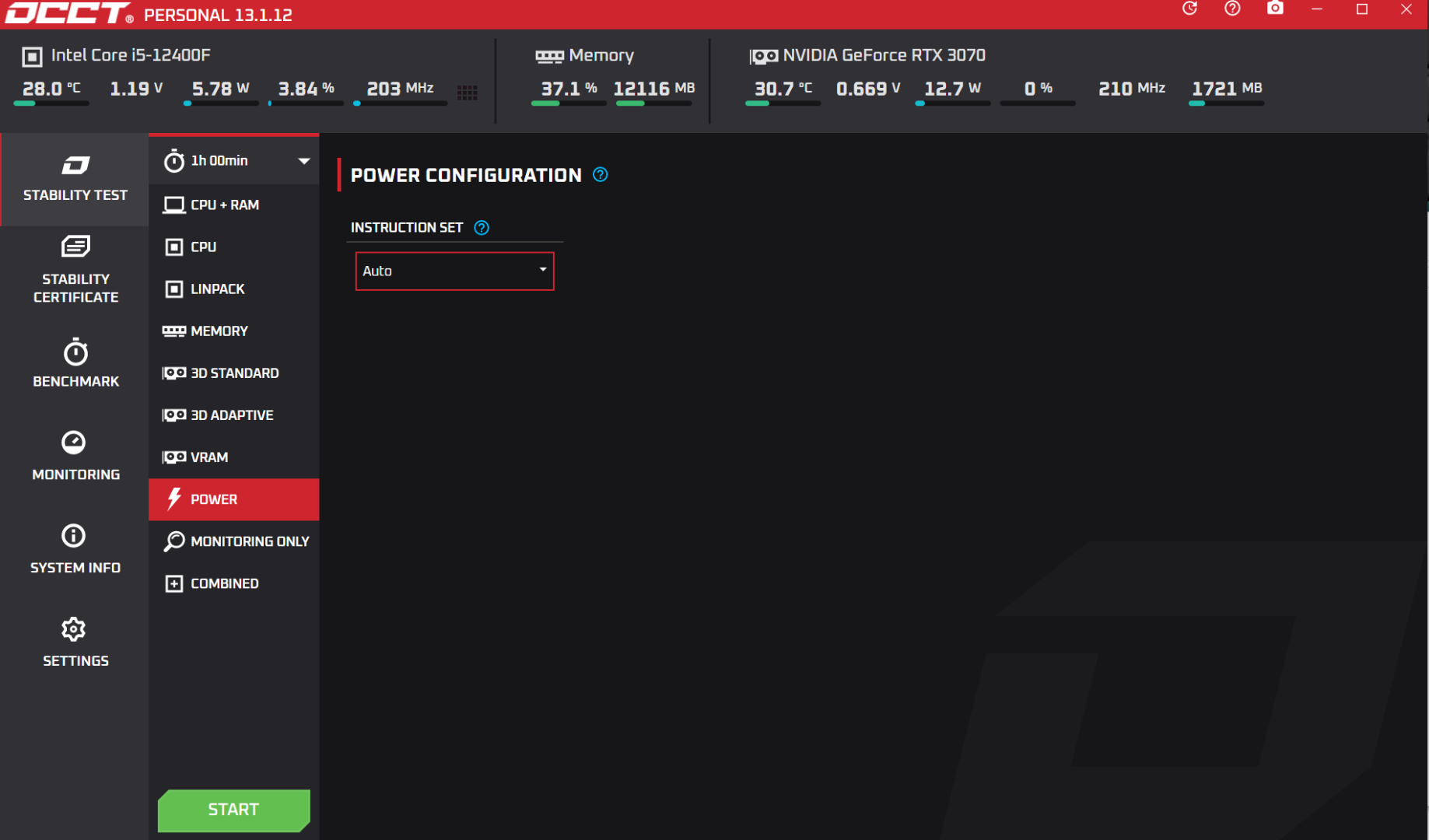Select the 3D Standard test
Screen dimensions: 1429x840
(234, 373)
